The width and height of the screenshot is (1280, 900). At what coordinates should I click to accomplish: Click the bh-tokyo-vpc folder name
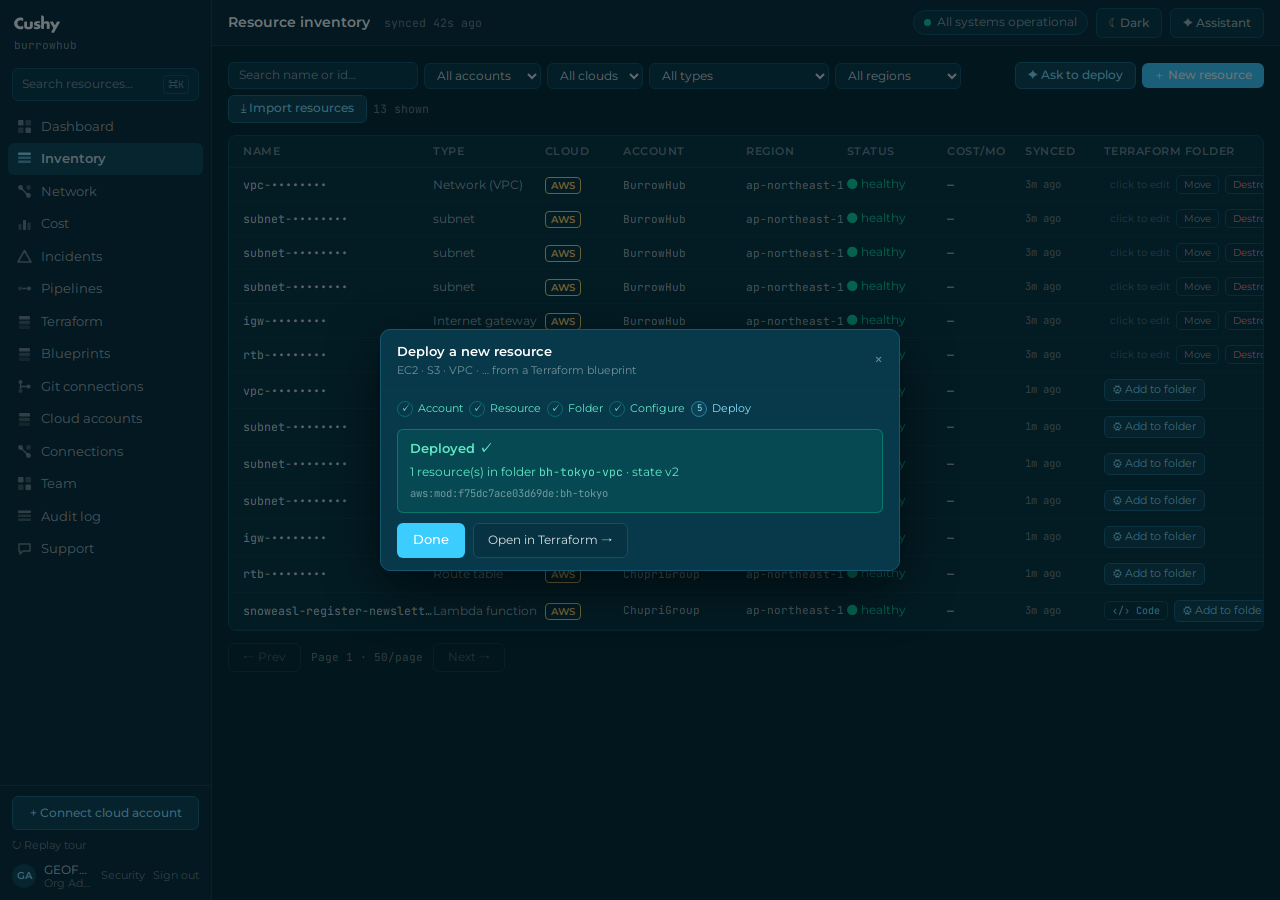(x=581, y=472)
